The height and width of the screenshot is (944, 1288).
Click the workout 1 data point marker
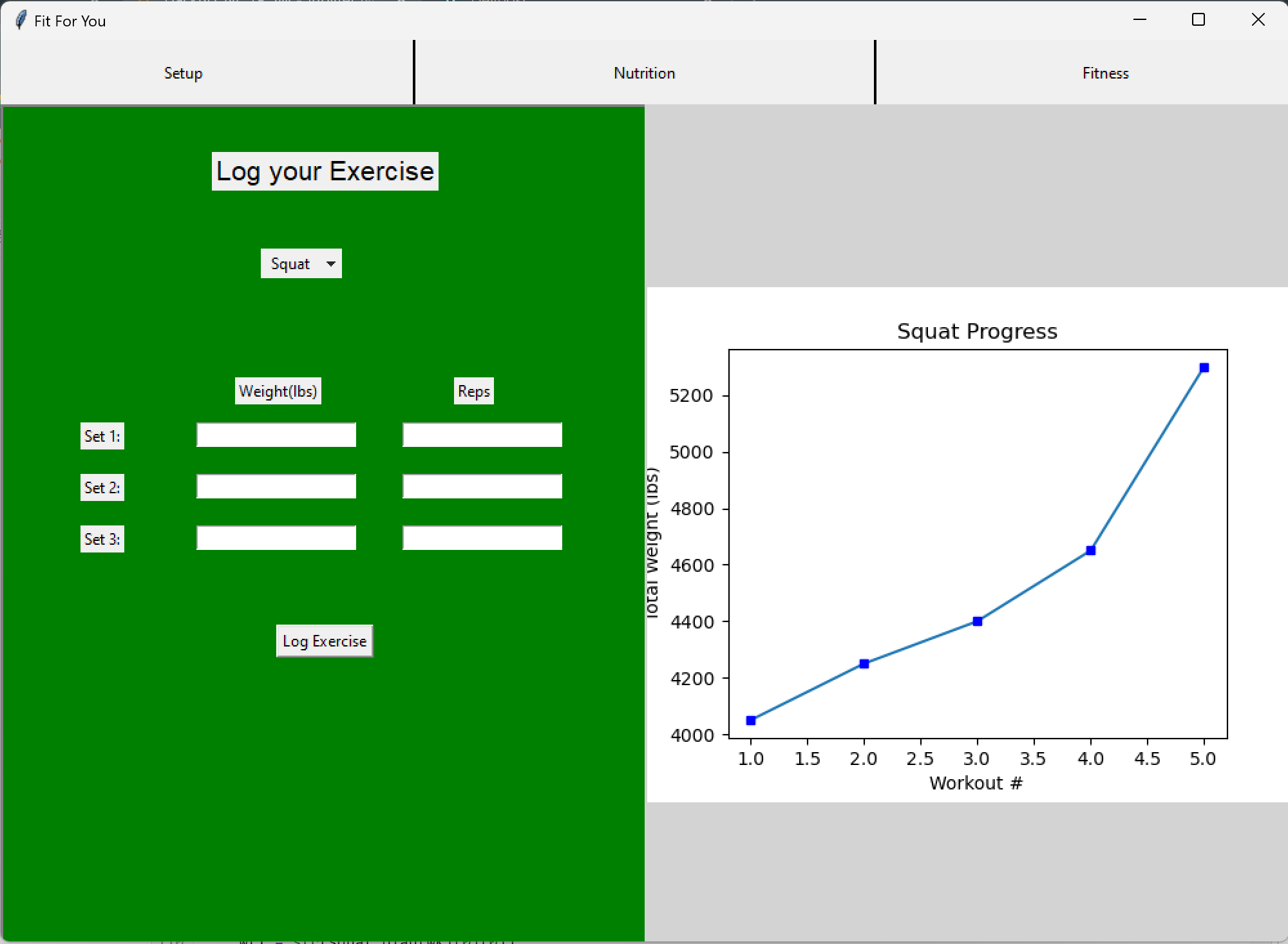(x=751, y=721)
